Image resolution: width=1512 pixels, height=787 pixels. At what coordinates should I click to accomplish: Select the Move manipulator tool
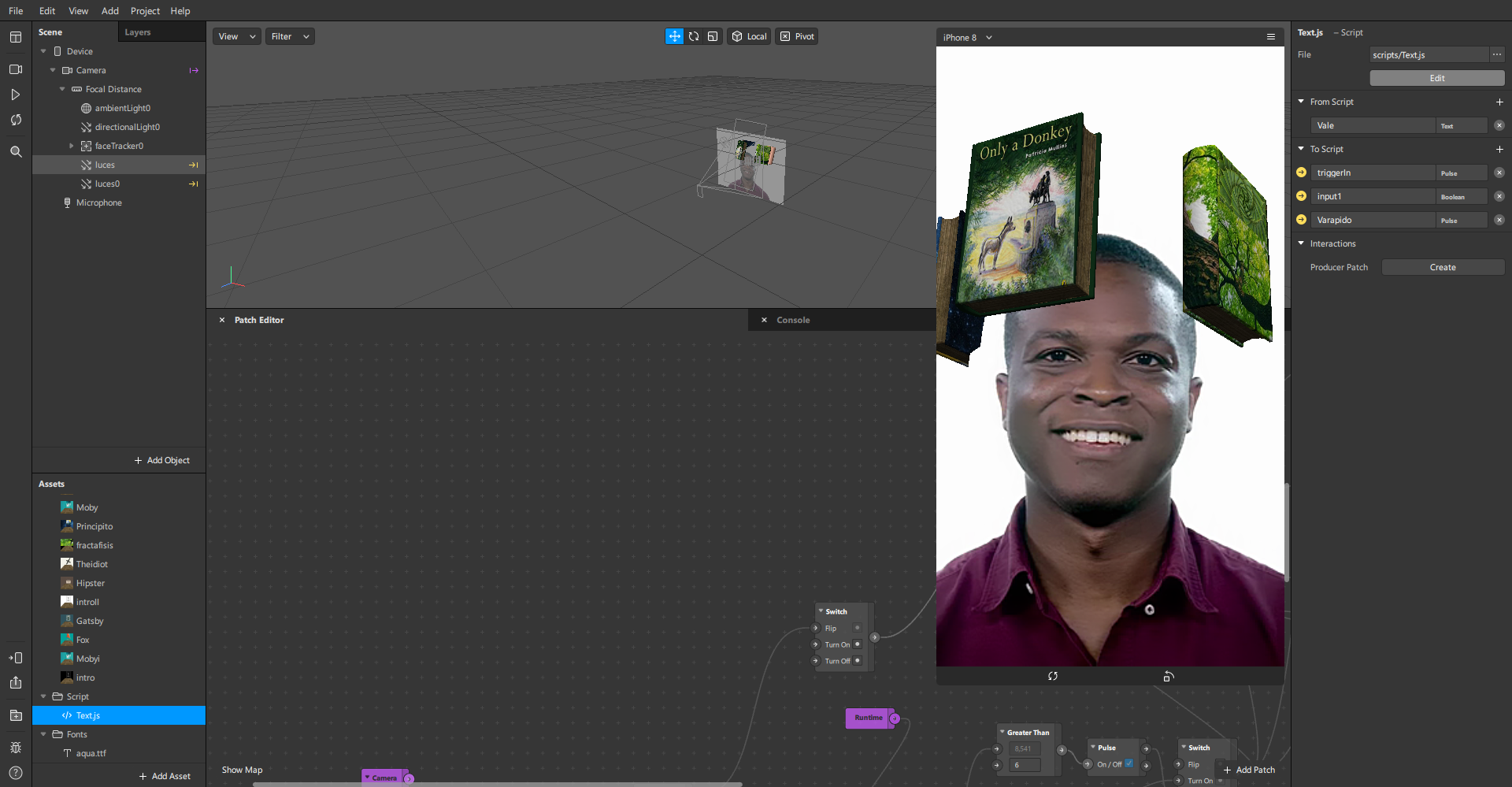point(674,36)
